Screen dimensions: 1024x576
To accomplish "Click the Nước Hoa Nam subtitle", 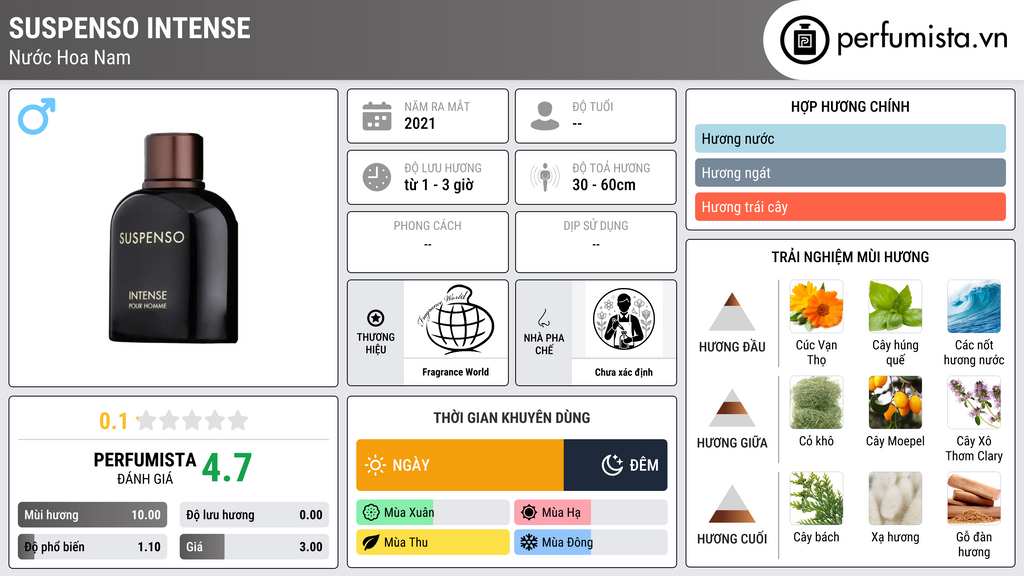I will 70,57.
